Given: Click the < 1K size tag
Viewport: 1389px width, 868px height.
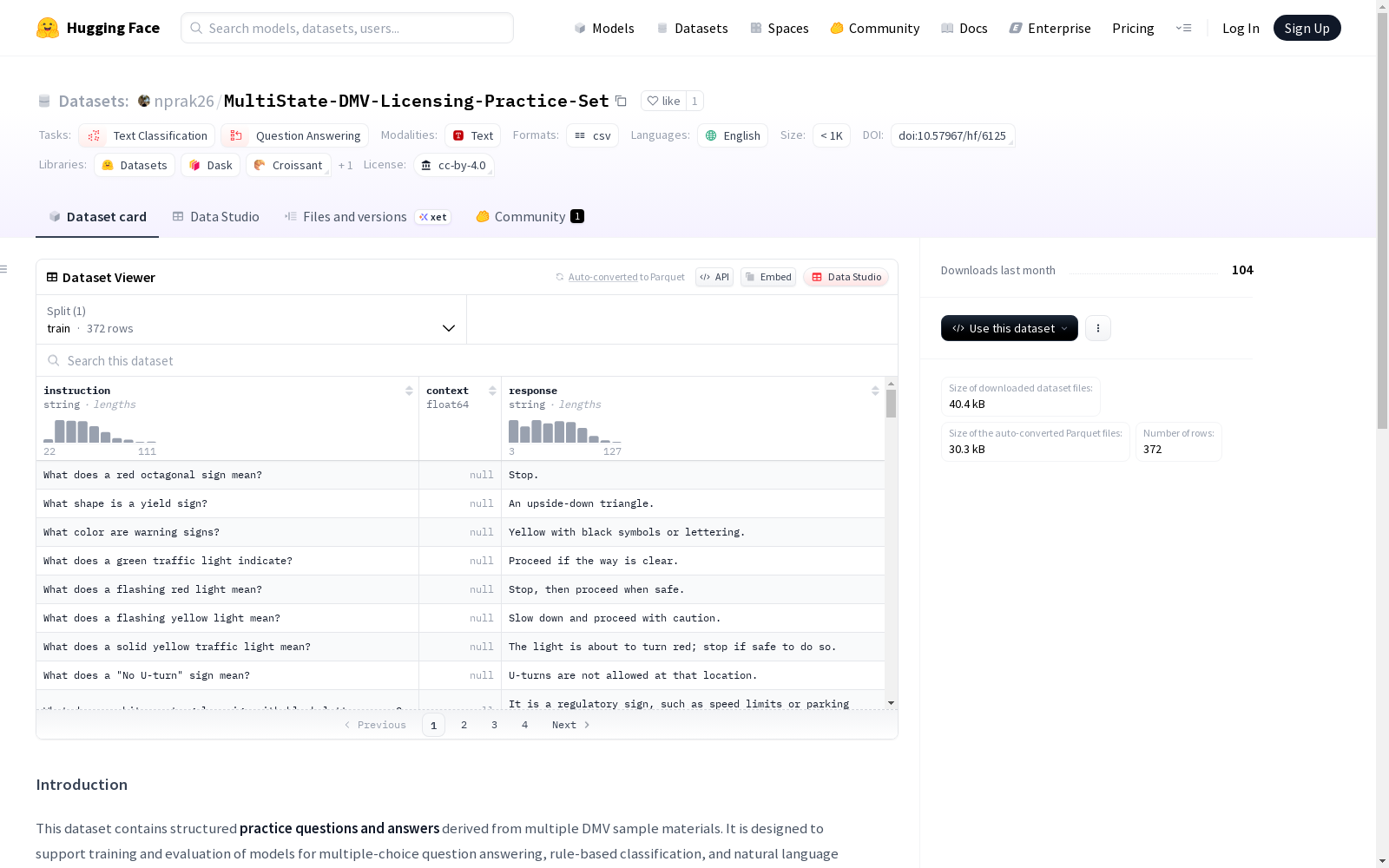Looking at the screenshot, I should click(832, 135).
